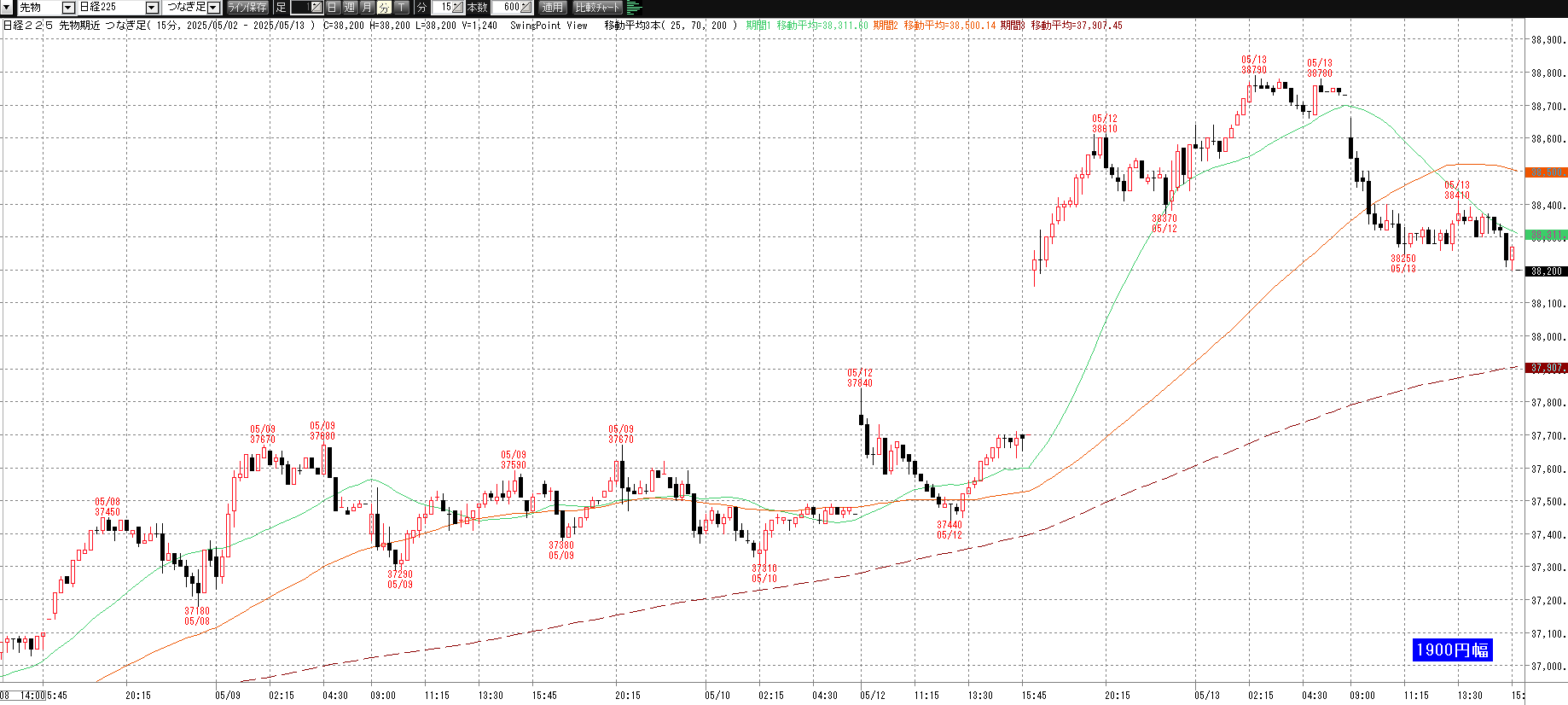Click the dark red 37,907 price tag

1546,368
